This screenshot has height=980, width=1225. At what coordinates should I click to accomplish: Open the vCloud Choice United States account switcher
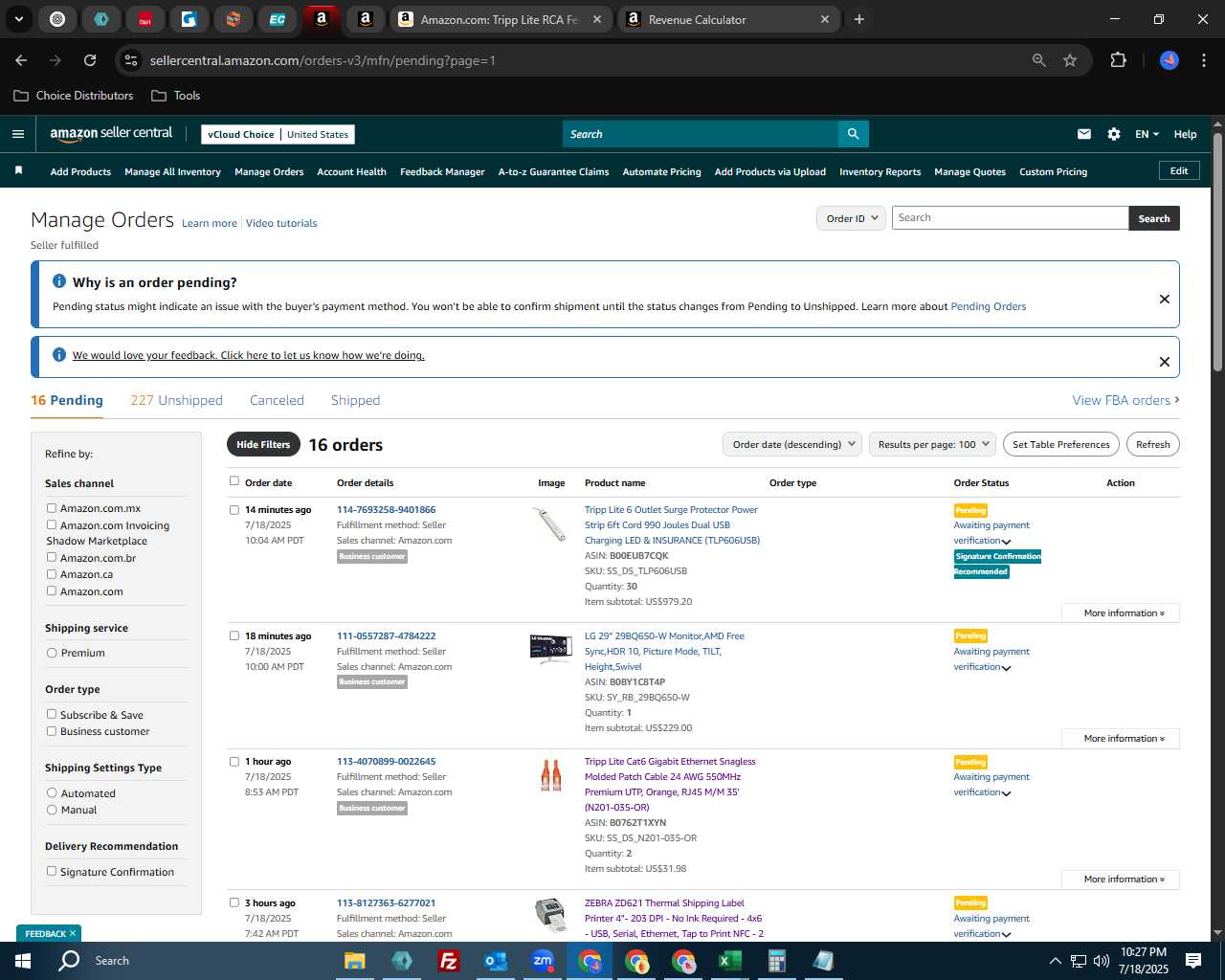pos(278,134)
